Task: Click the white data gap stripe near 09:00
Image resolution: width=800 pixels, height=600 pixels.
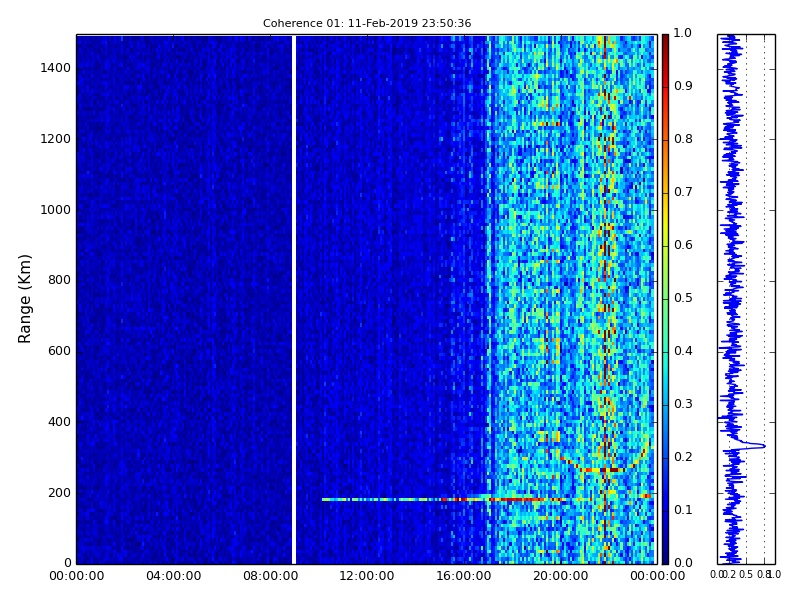Action: 294,299
